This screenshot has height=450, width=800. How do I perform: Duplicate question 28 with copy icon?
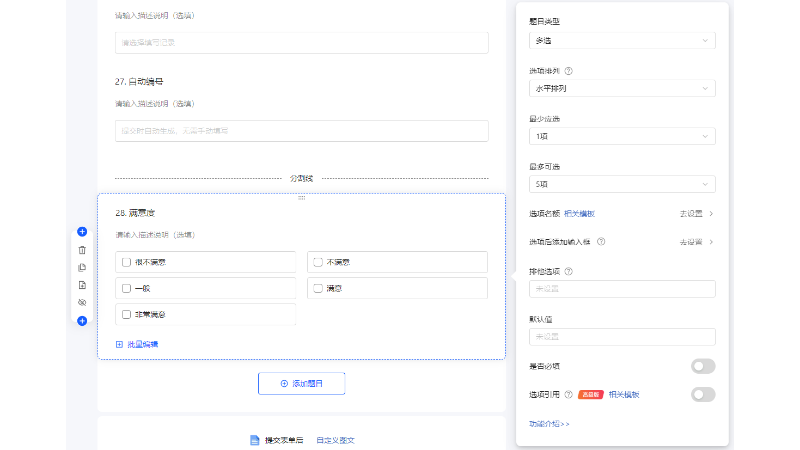(x=82, y=267)
